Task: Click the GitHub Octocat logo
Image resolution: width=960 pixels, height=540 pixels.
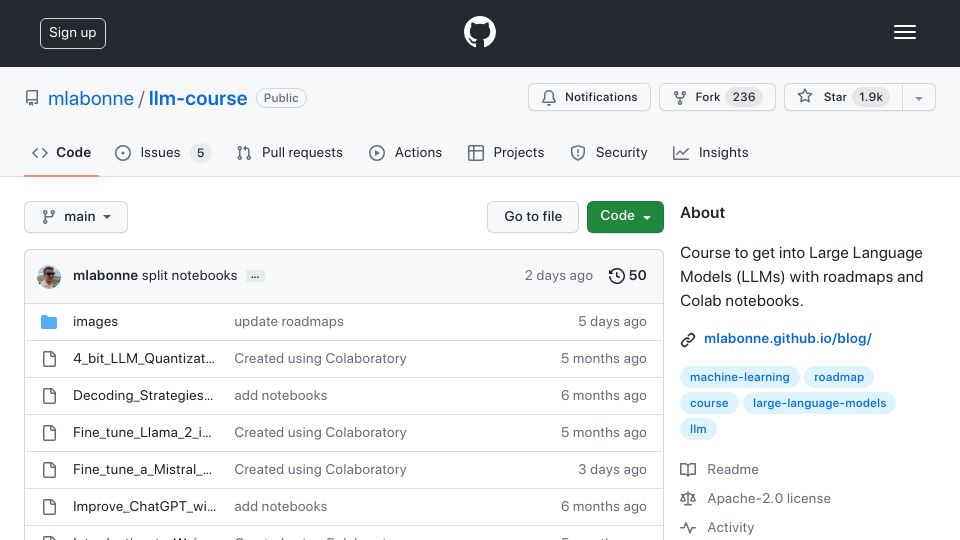Action: 479,32
